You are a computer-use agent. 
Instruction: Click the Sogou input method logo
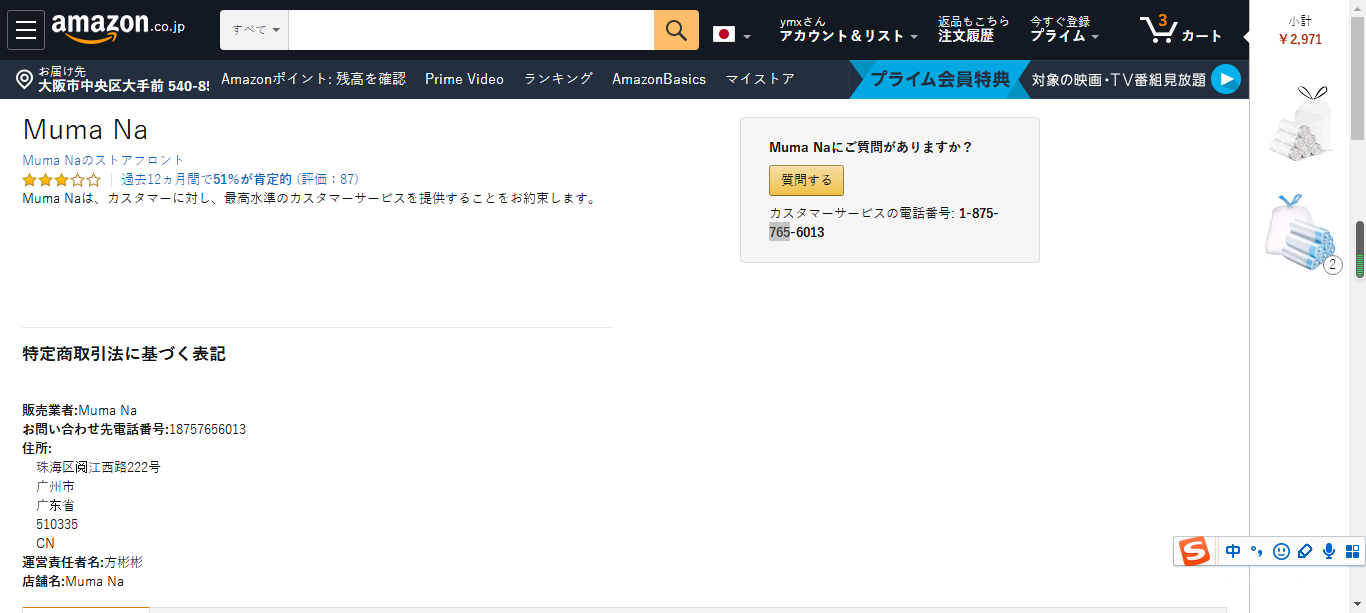(1194, 551)
